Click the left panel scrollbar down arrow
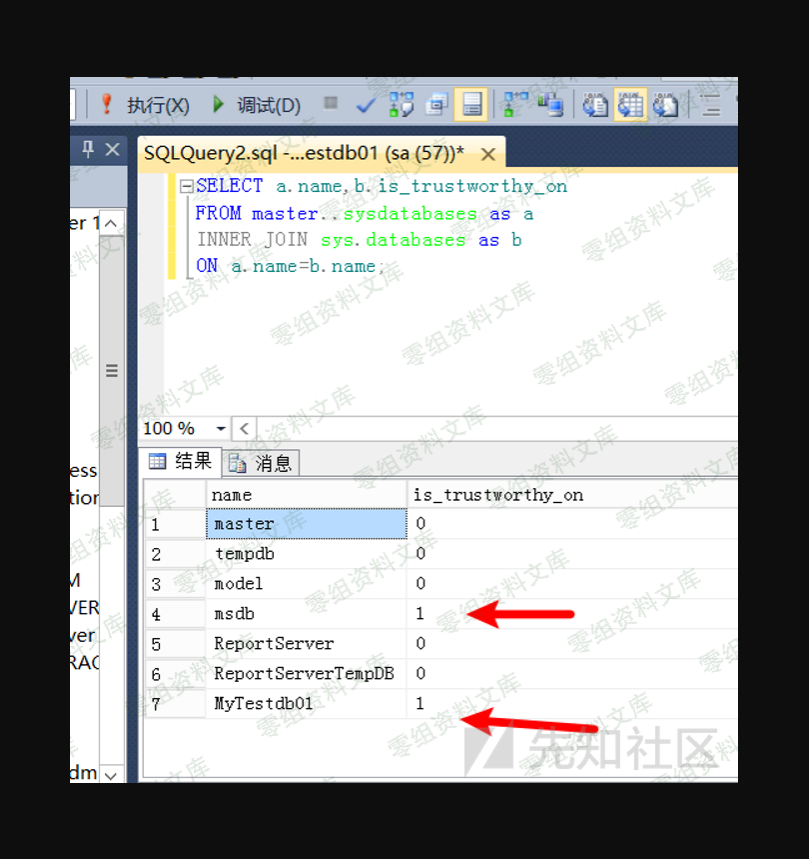 coord(111,773)
